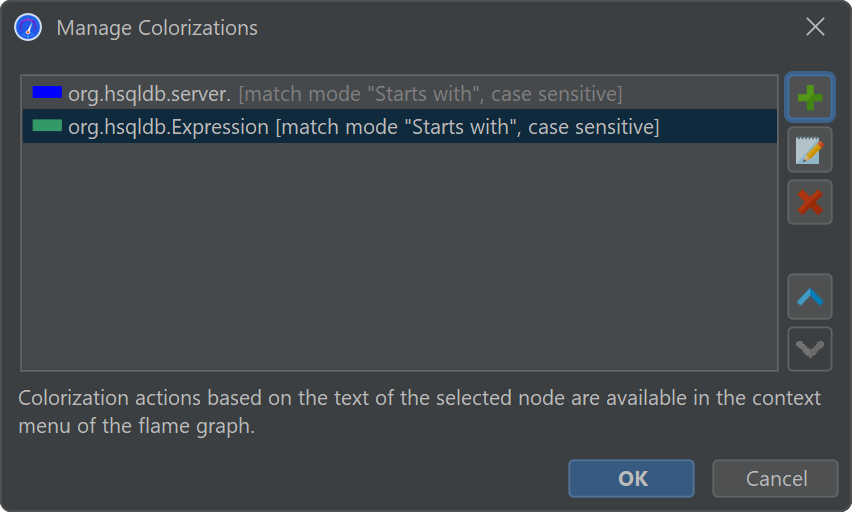Viewport: 852px width, 512px height.
Task: Click the Manage Colorizations title text
Action: (x=157, y=28)
